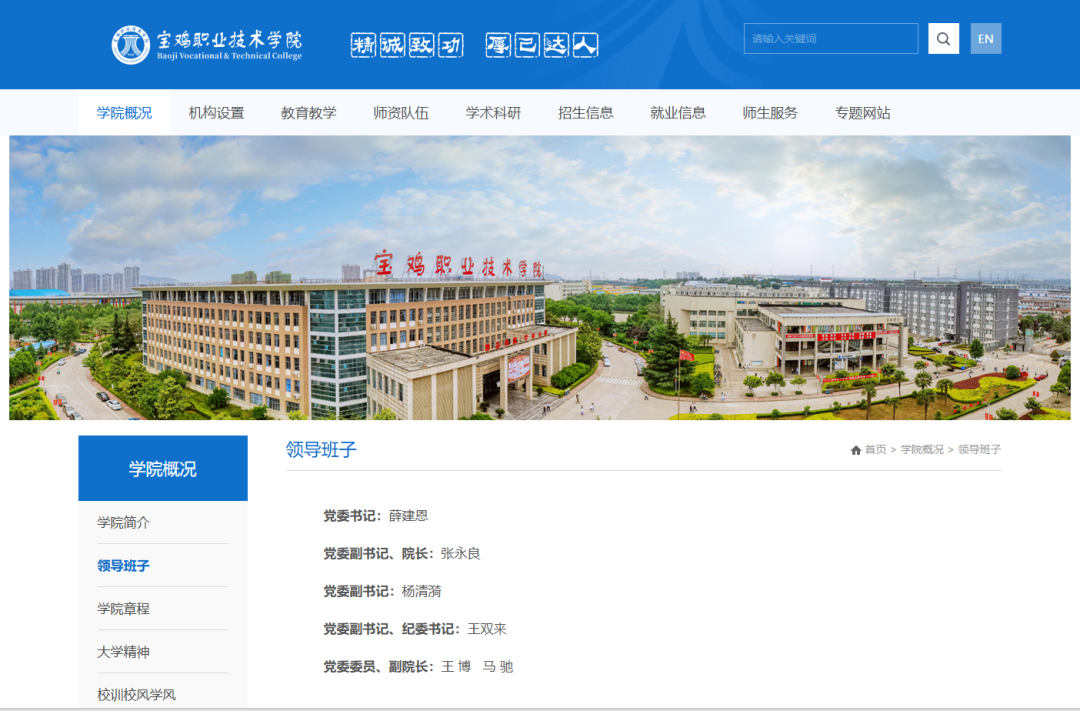Click the keyword search input field
This screenshot has height=711, width=1080.
point(830,38)
